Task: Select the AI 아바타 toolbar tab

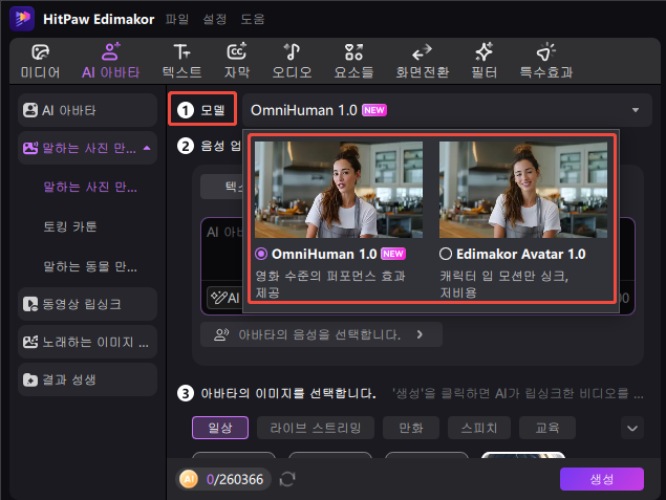Action: (x=110, y=61)
